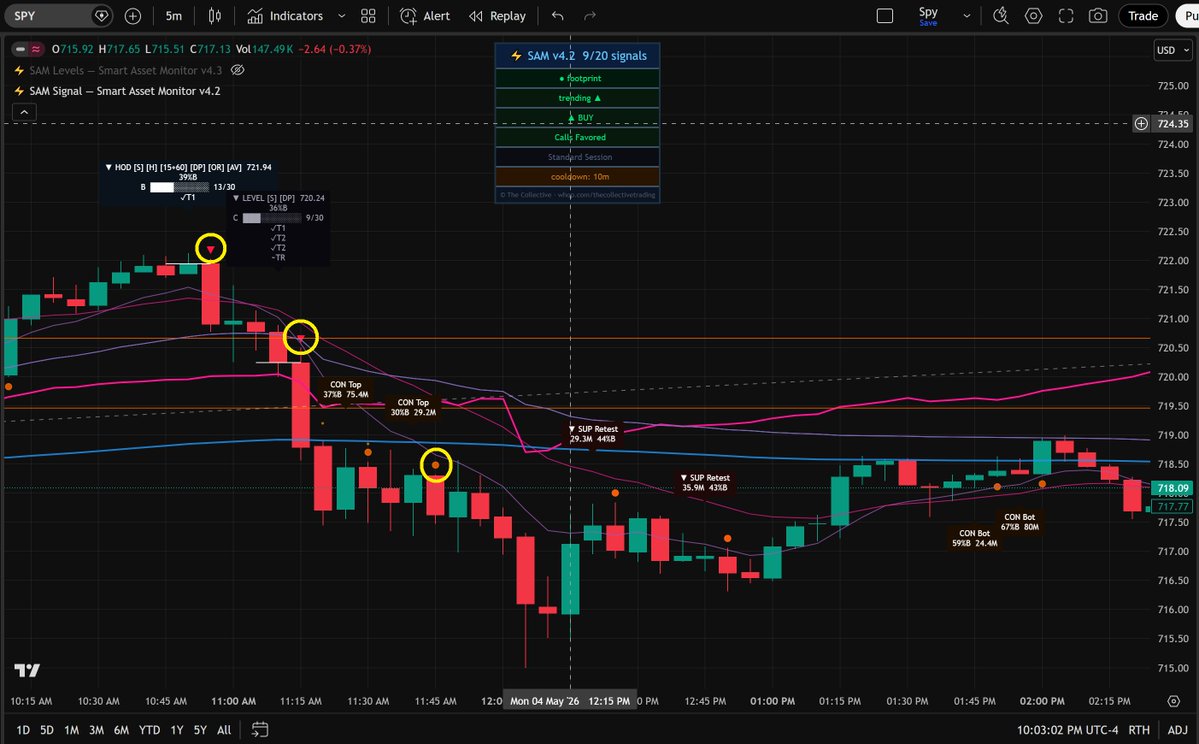Open the Indicators dialog
Screen dimensions: 1199x744
[x=286, y=15]
